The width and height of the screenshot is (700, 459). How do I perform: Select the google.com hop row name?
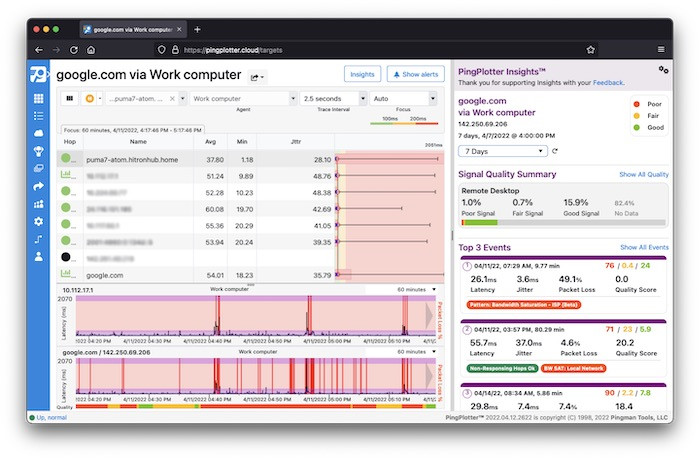[x=104, y=275]
